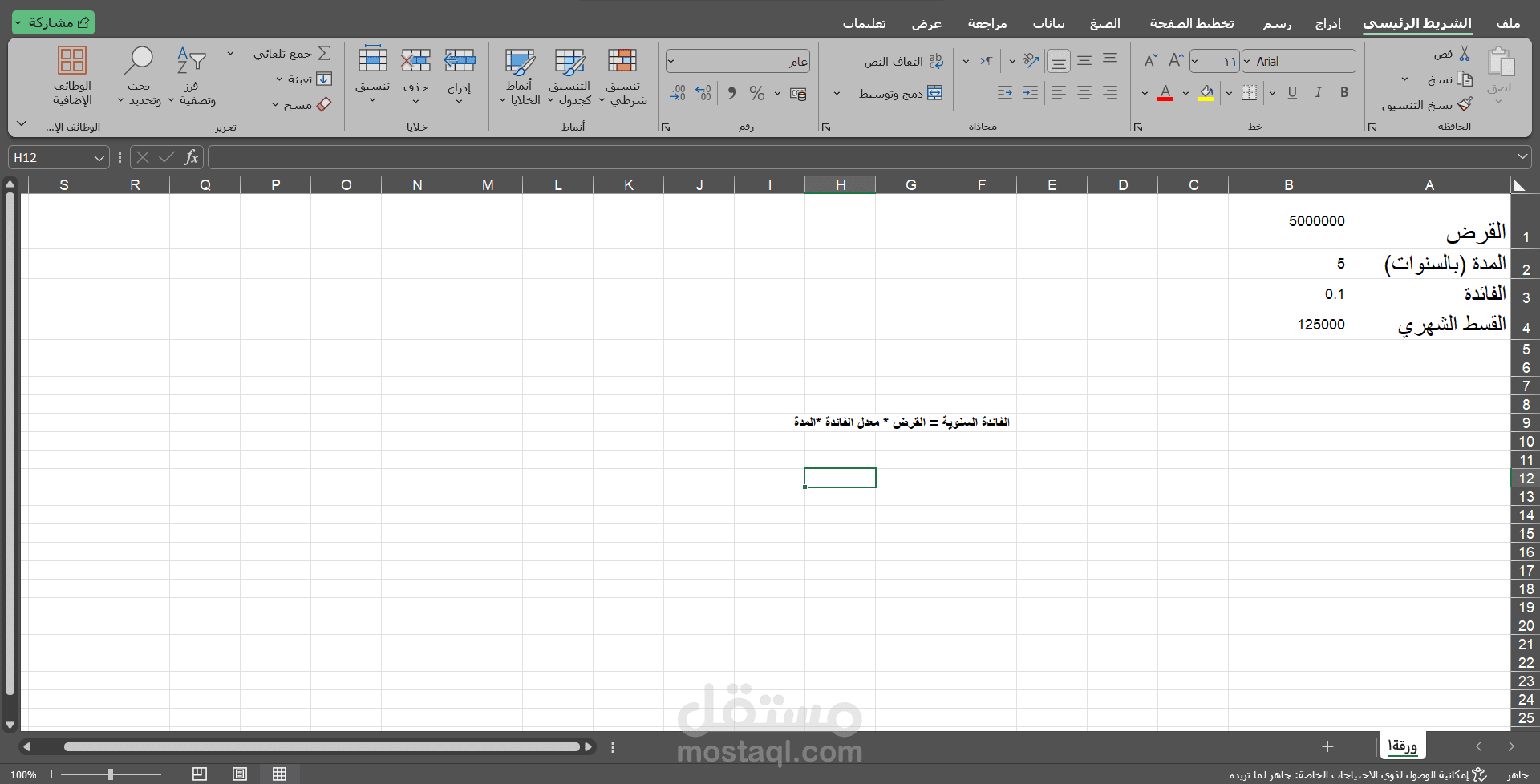This screenshot has width=1540, height=784.
Task: Click the Insert Function fx icon
Action: click(191, 157)
